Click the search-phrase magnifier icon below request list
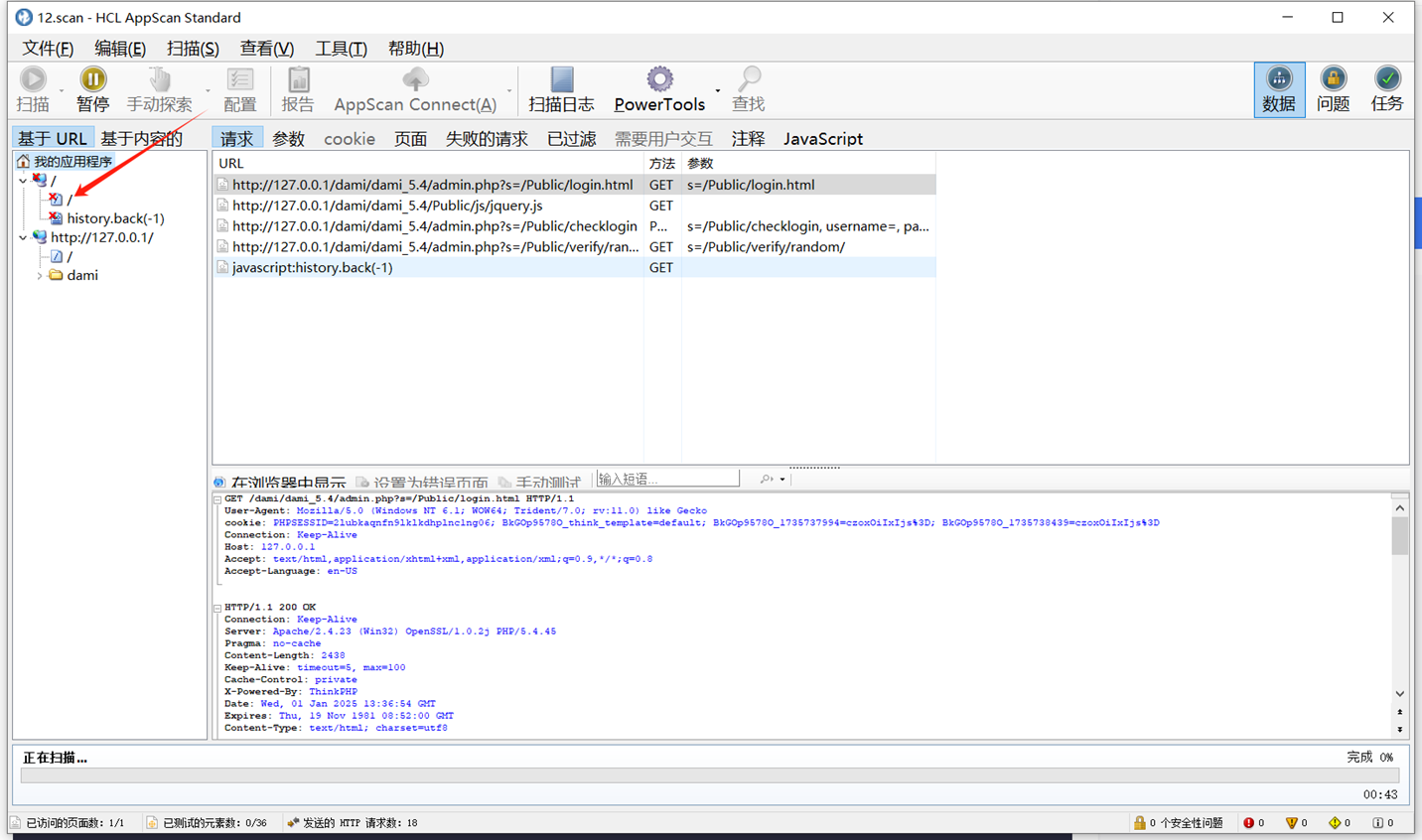This screenshot has width=1422, height=840. (x=767, y=479)
